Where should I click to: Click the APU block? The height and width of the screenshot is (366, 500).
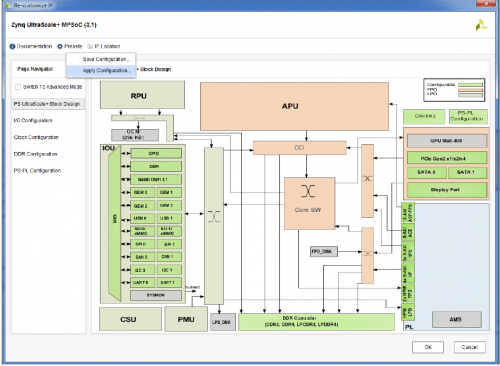point(294,106)
